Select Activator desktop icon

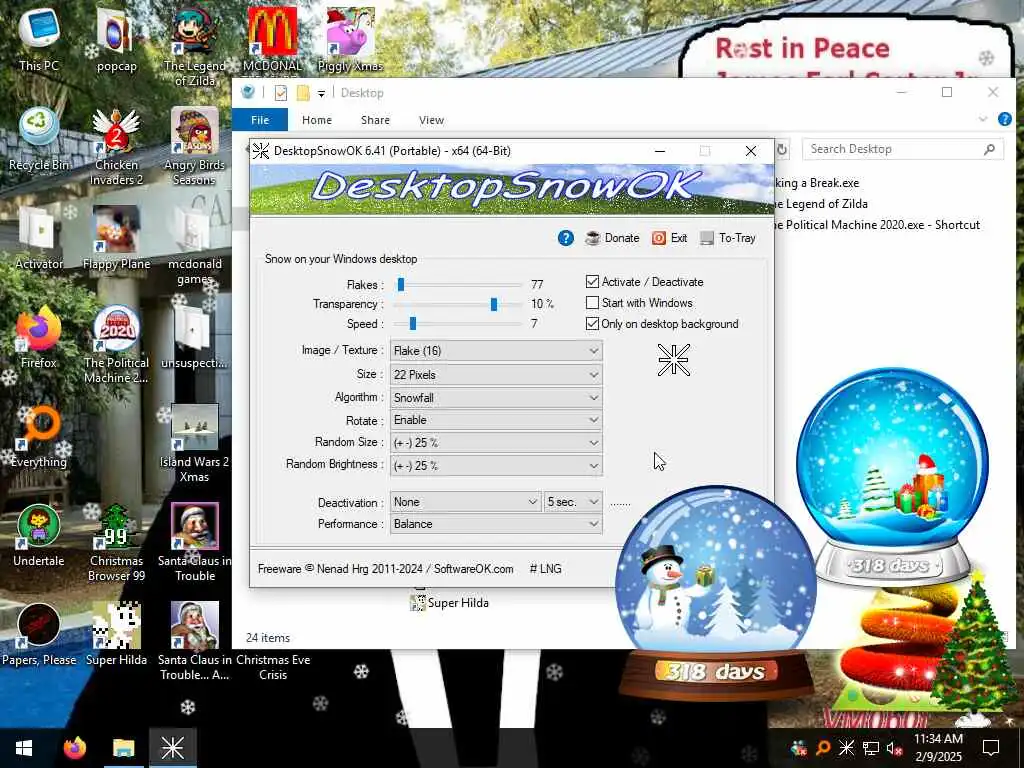coord(39,238)
